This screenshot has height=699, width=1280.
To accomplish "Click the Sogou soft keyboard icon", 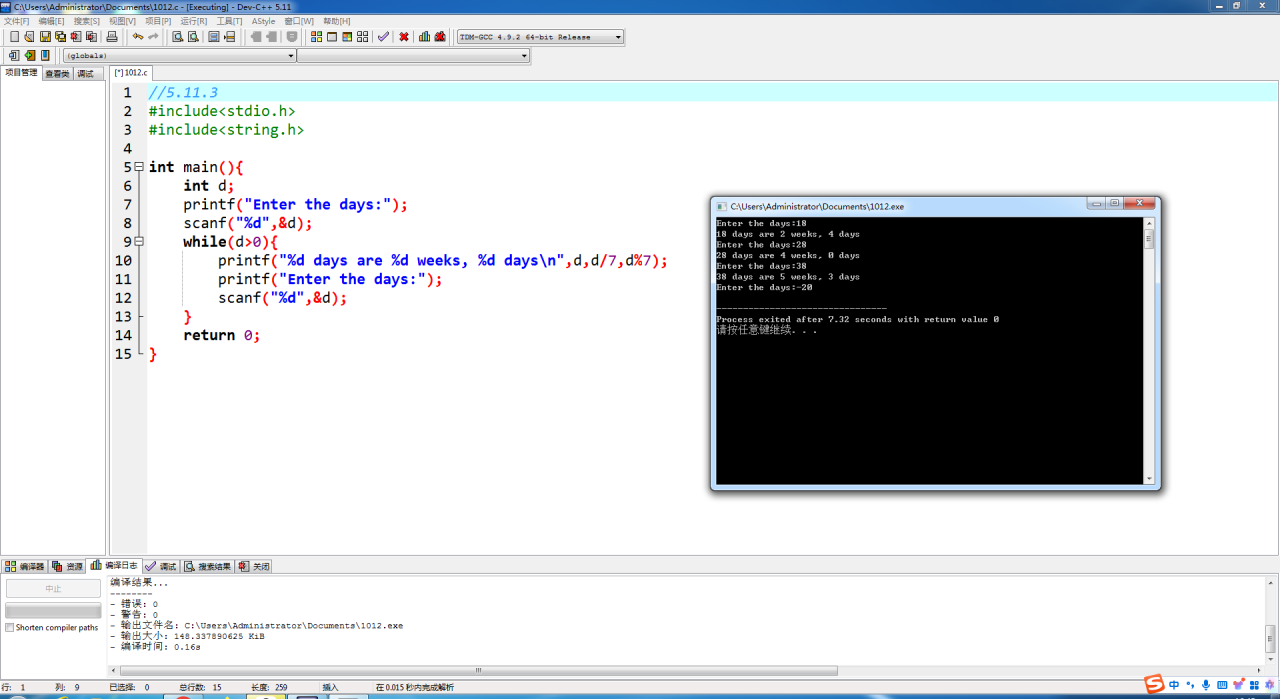I will (1222, 684).
